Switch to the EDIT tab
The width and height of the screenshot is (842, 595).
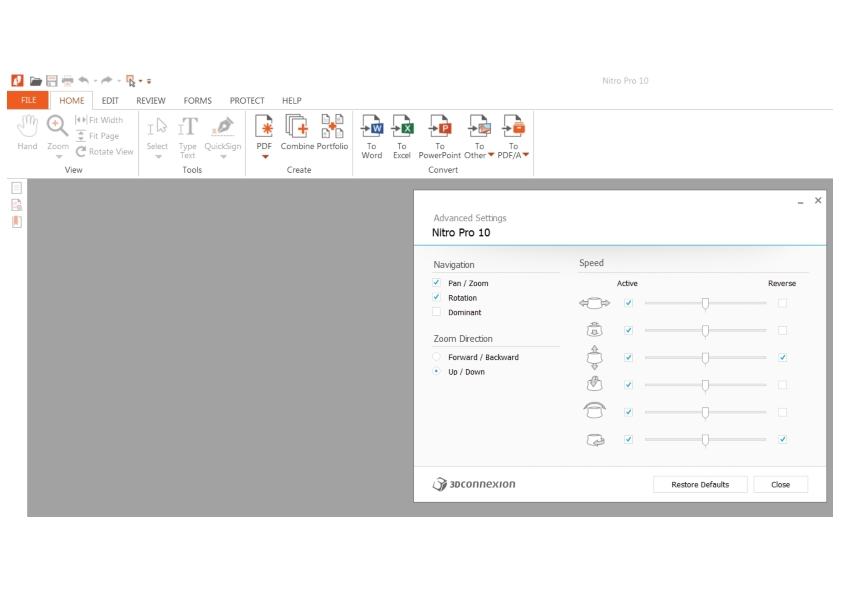point(110,100)
